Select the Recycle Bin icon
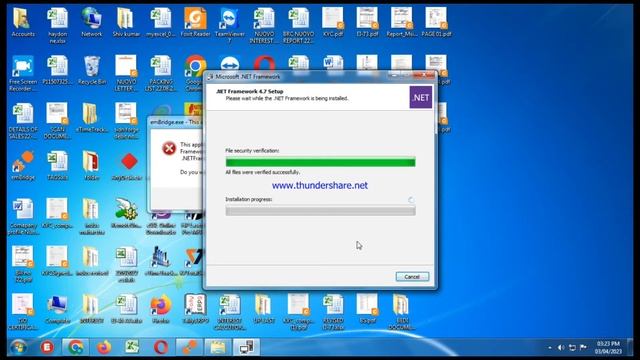The image size is (640, 360). point(92,71)
